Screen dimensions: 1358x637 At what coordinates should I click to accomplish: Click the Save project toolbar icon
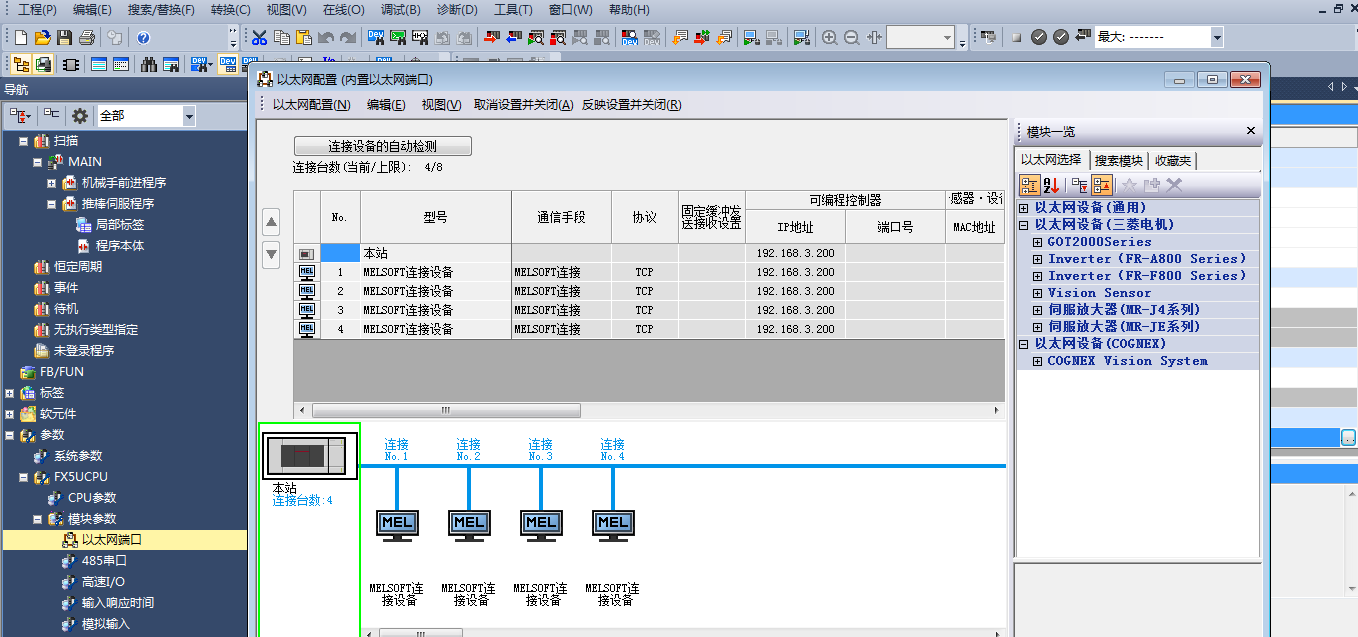(65, 38)
